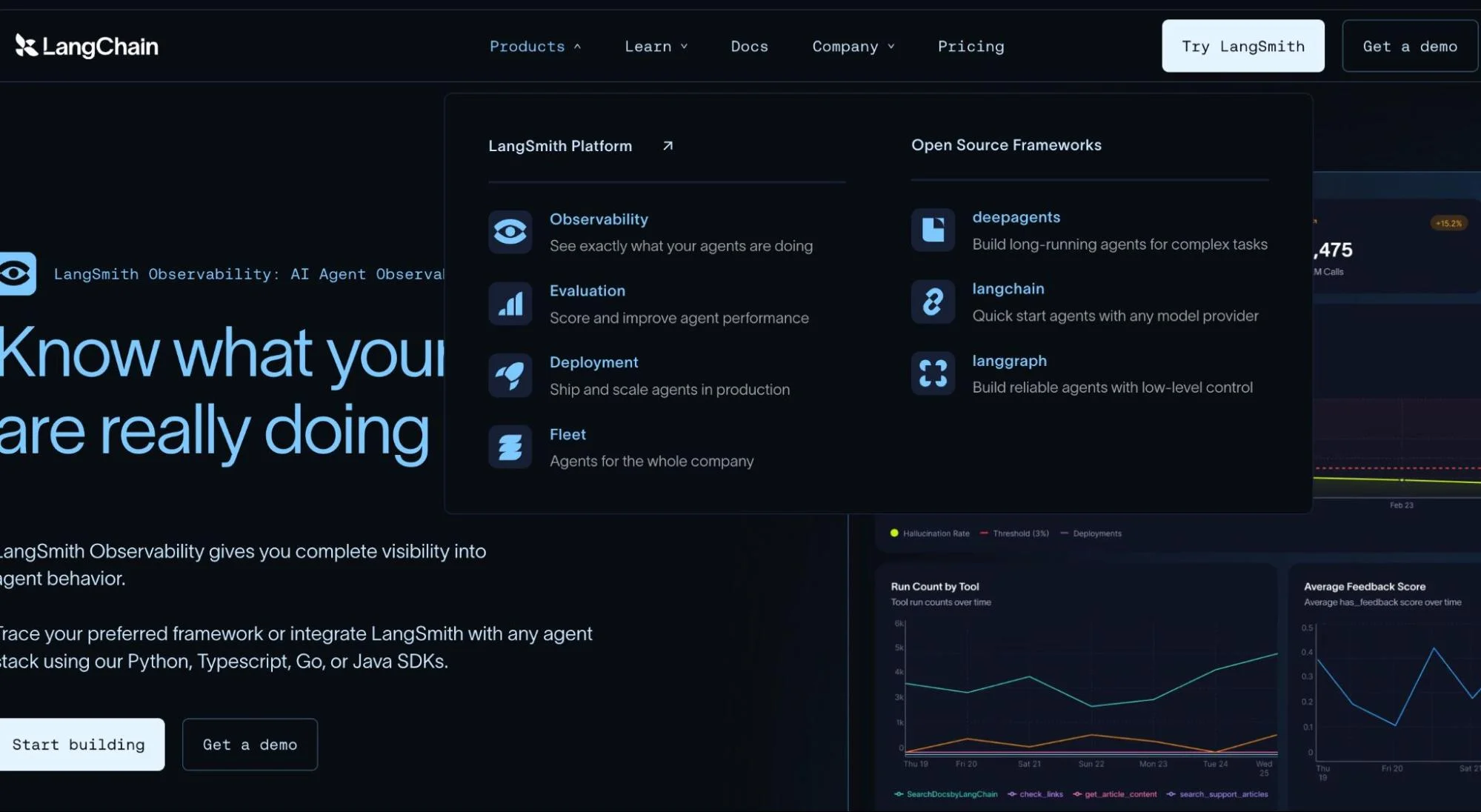This screenshot has width=1481, height=812.
Task: Click 'Build long-running agents for complex tasks'
Action: (x=1119, y=244)
